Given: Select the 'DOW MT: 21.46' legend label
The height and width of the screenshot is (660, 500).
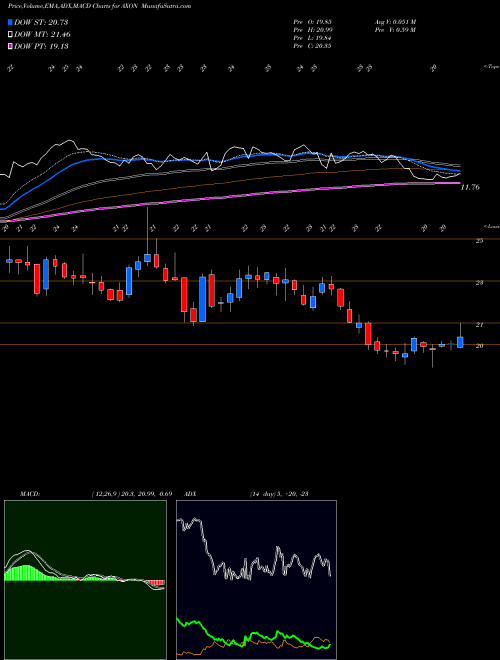Looking at the screenshot, I should coord(43,35).
